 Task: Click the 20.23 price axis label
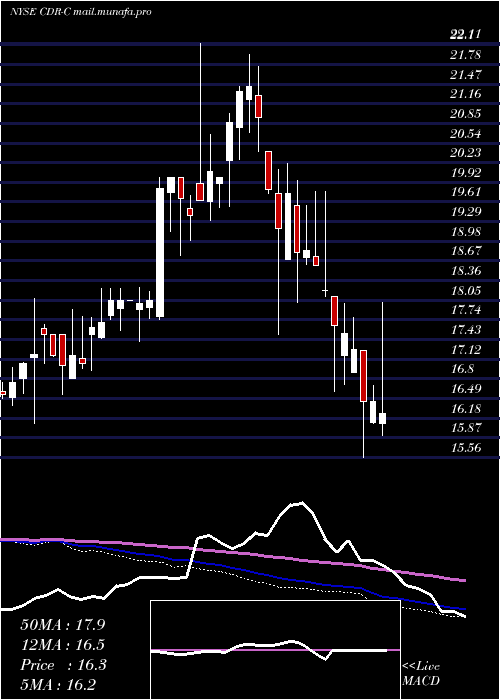point(466,153)
